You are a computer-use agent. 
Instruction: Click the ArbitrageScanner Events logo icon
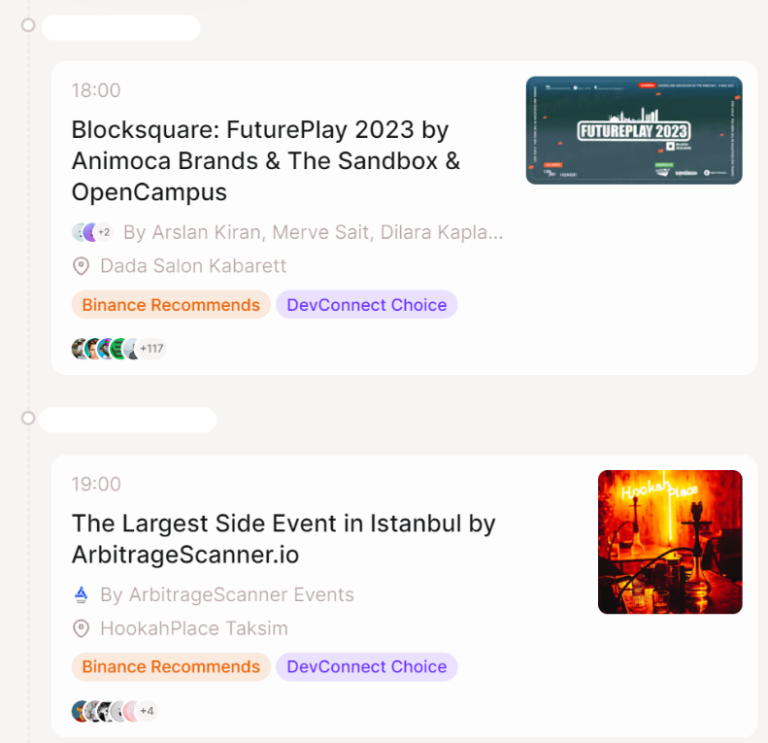point(81,595)
